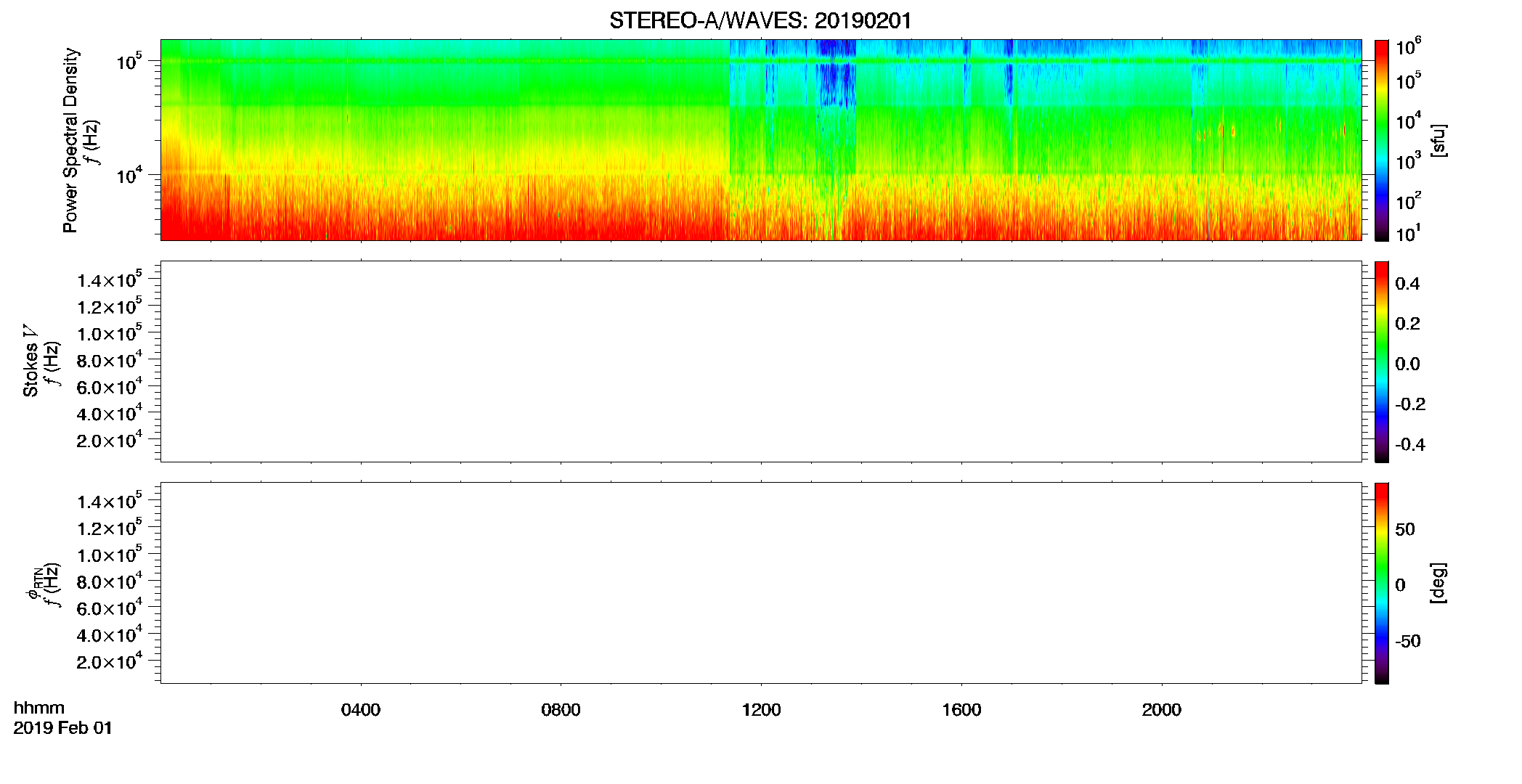Click the "0.4" label on Stokes V color bar
Viewport: 1522px width, 784px height.
pos(1407,284)
